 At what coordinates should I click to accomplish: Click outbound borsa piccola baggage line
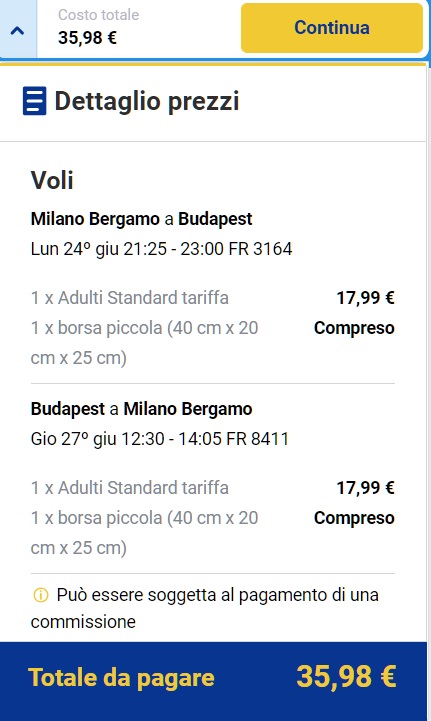click(x=144, y=343)
